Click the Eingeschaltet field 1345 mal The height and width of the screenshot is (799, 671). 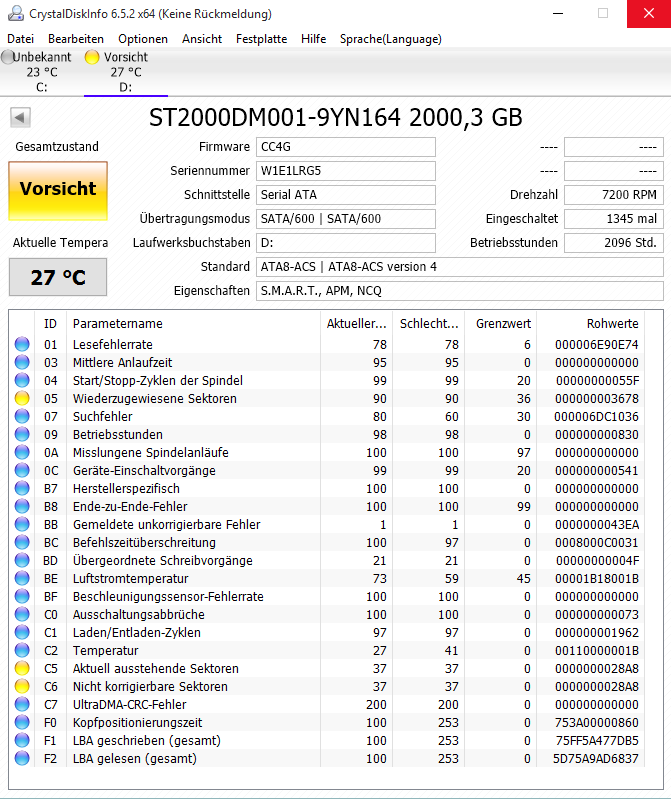click(614, 219)
